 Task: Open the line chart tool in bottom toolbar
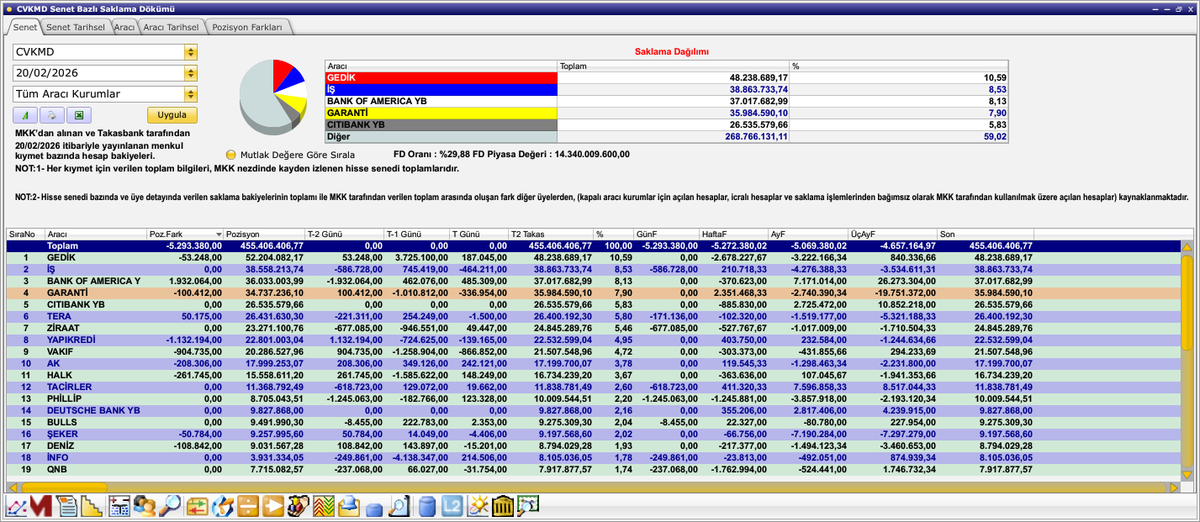click(x=16, y=507)
